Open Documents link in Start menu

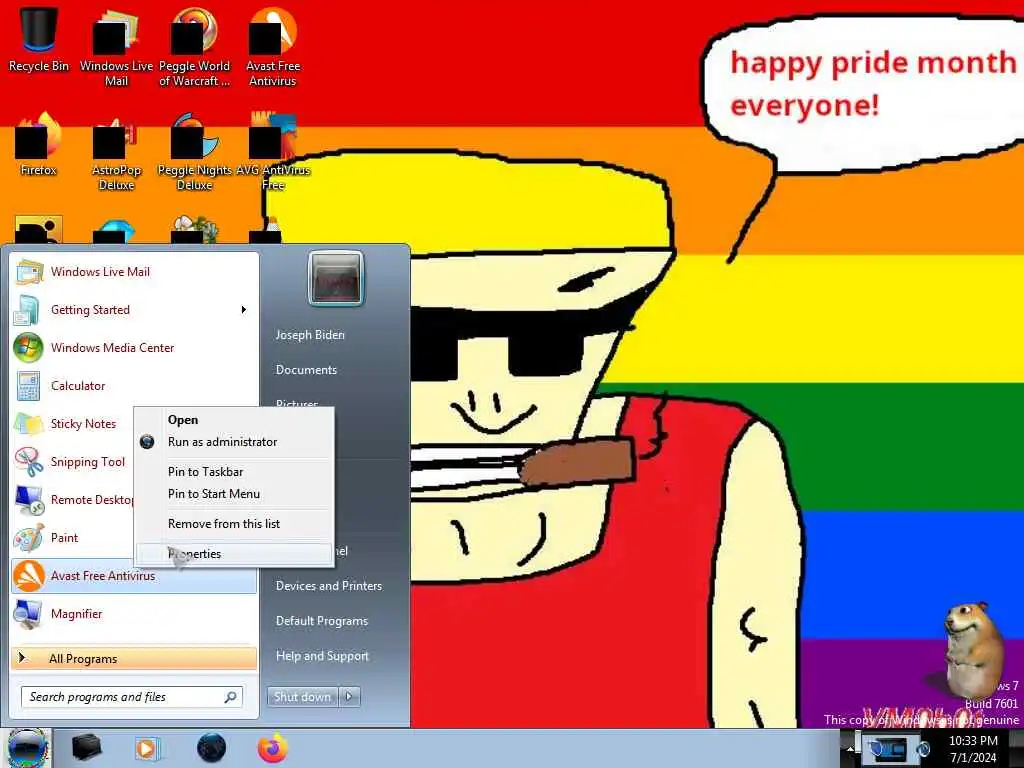(306, 370)
